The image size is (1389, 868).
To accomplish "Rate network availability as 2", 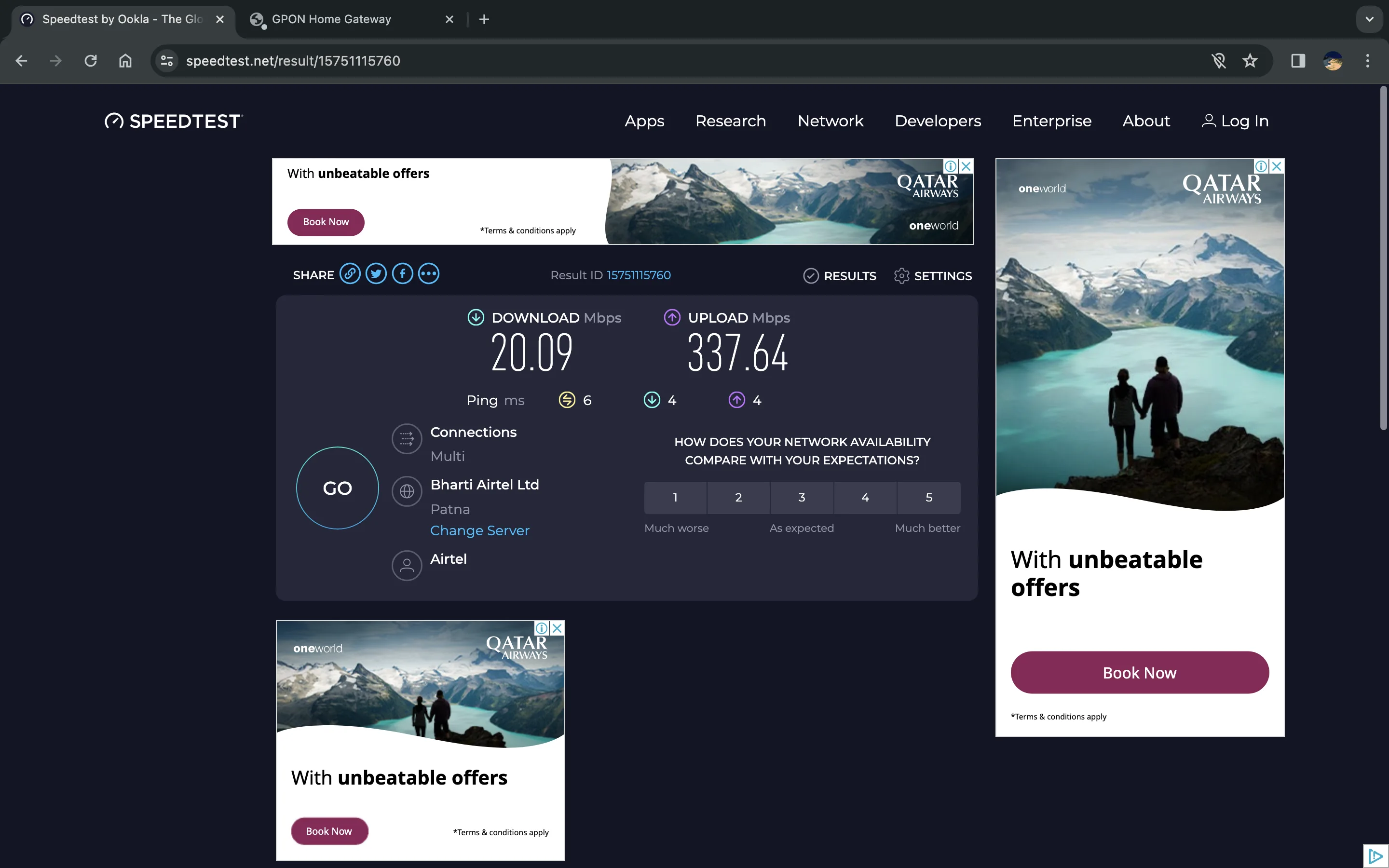I will [739, 498].
